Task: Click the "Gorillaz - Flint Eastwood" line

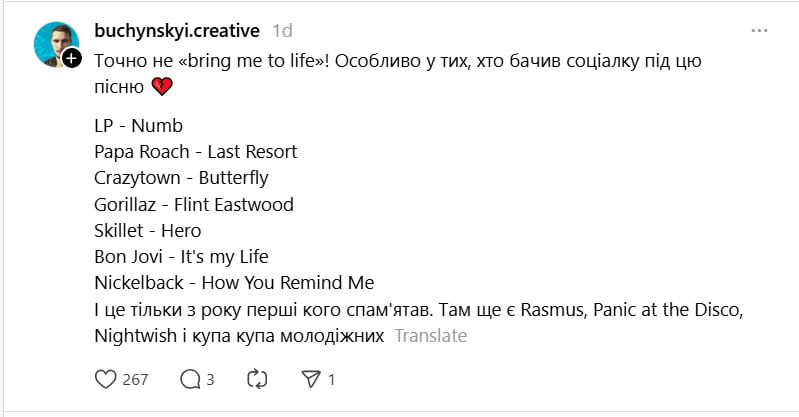Action: [193, 204]
